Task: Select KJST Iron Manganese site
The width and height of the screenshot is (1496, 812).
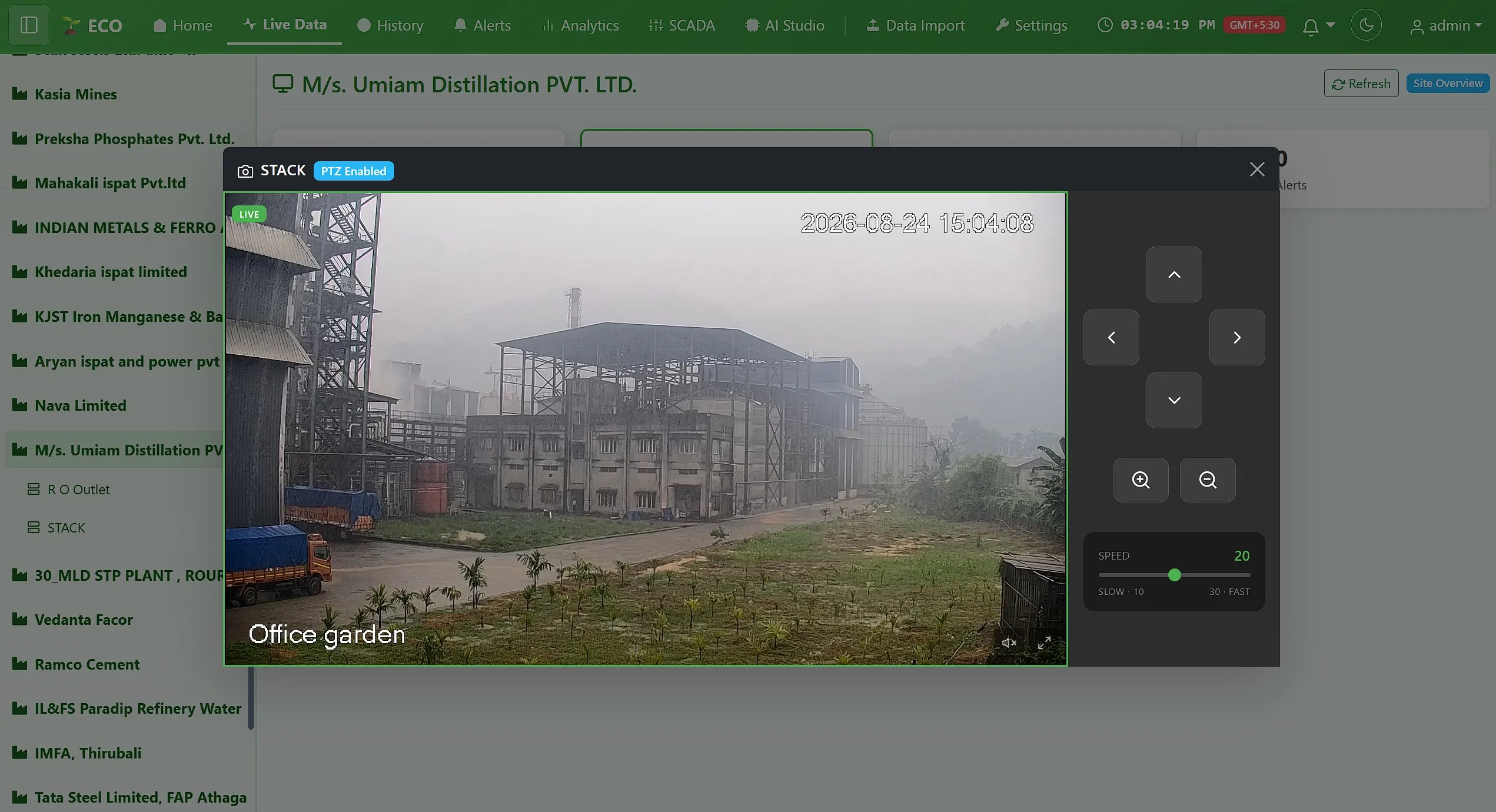Action: (118, 317)
